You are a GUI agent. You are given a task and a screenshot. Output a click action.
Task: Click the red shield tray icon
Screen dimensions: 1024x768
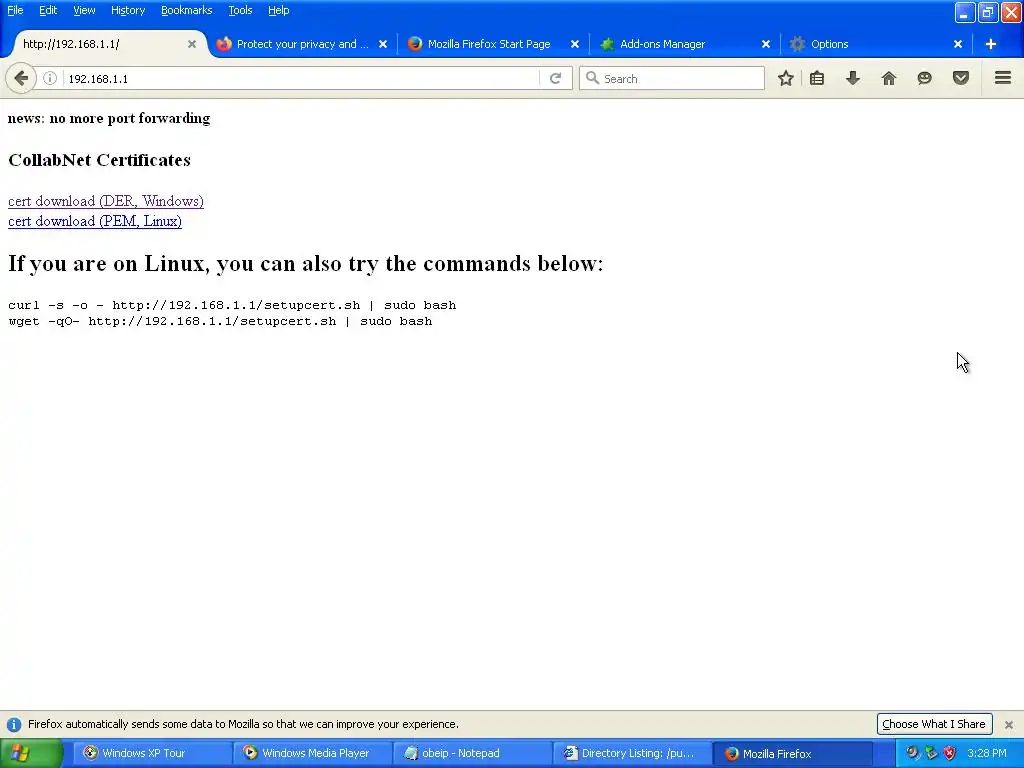[949, 754]
